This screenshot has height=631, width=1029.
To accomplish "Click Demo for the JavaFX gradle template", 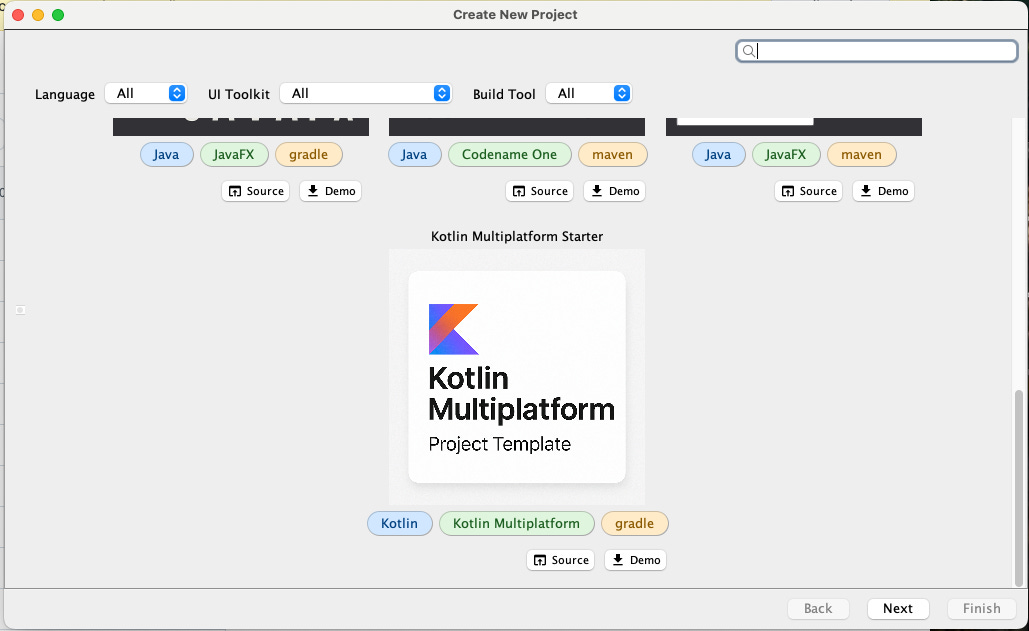I will point(331,191).
